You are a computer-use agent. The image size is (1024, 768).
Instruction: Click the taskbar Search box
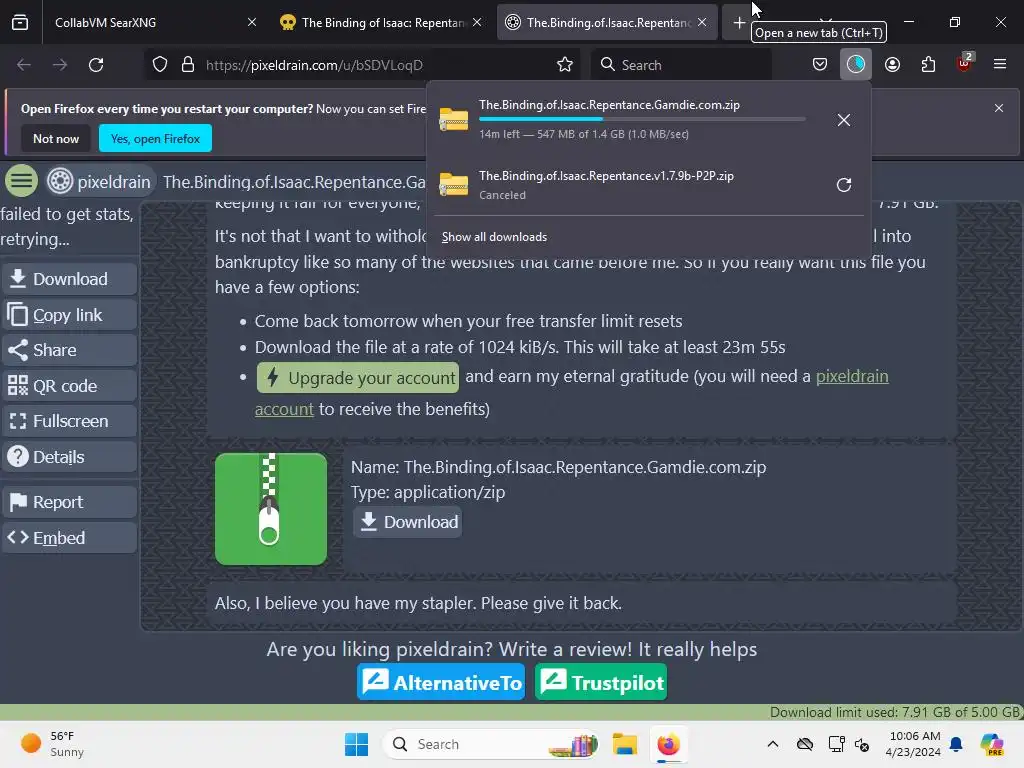tap(491, 744)
